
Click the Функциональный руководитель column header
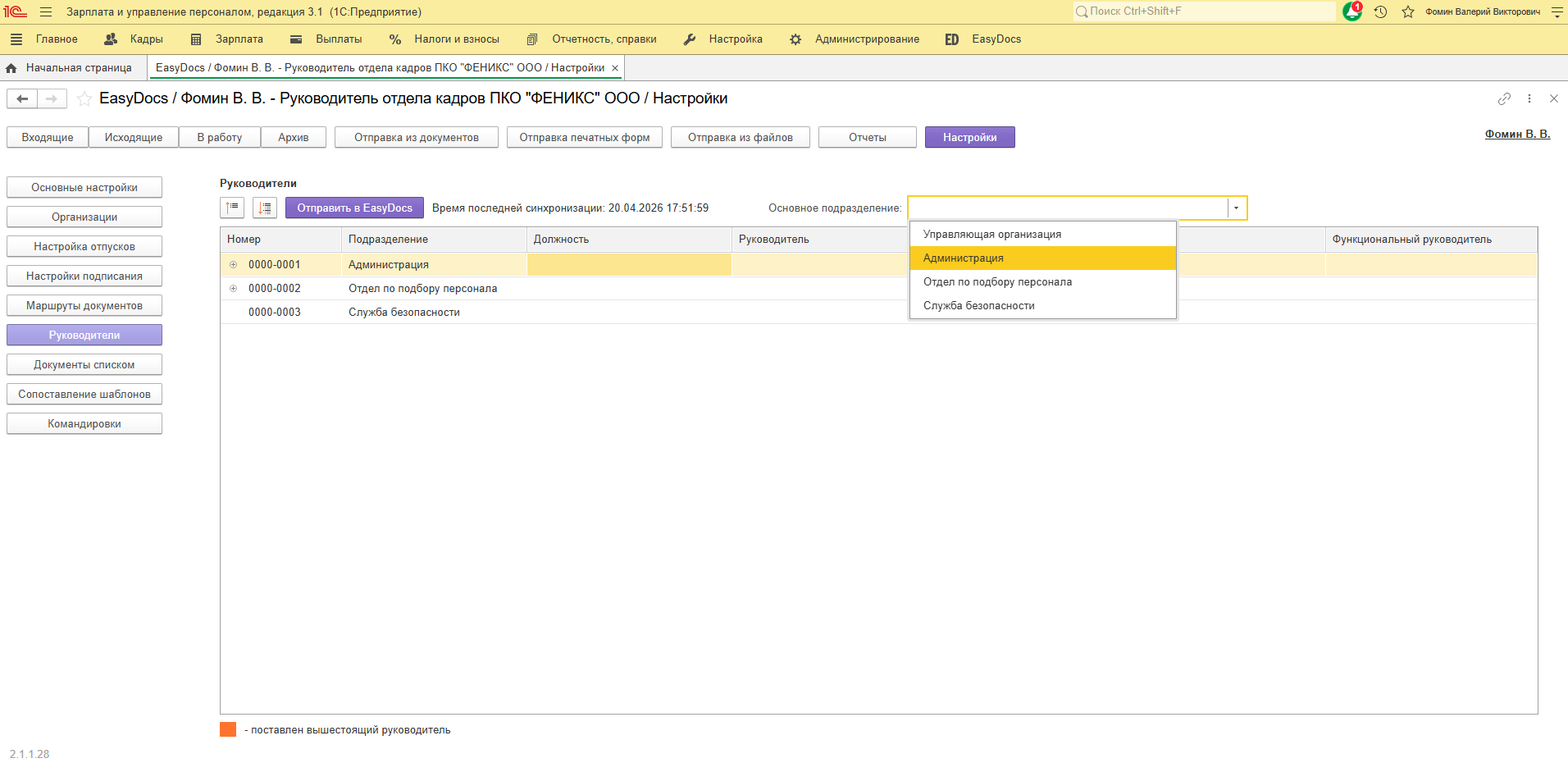click(x=1431, y=240)
